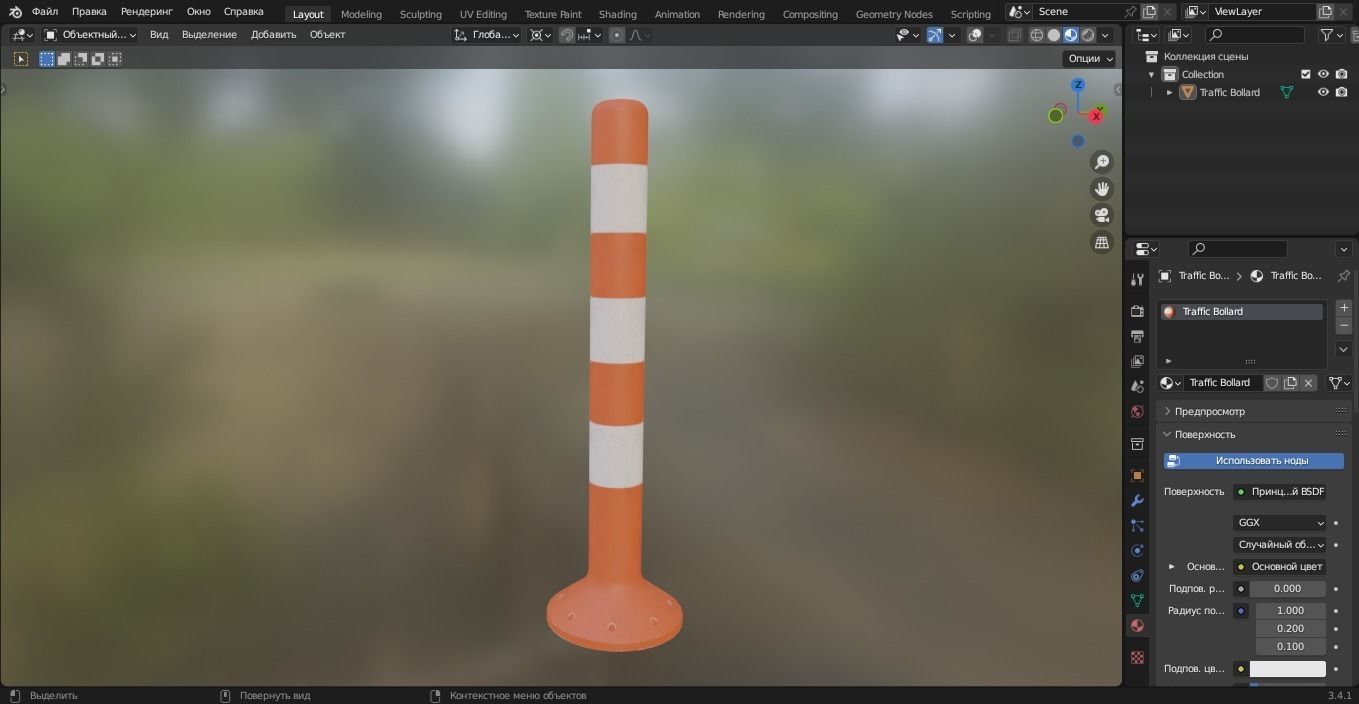The width and height of the screenshot is (1359, 704).
Task: Toggle proportional editing in header
Action: pyautogui.click(x=617, y=35)
